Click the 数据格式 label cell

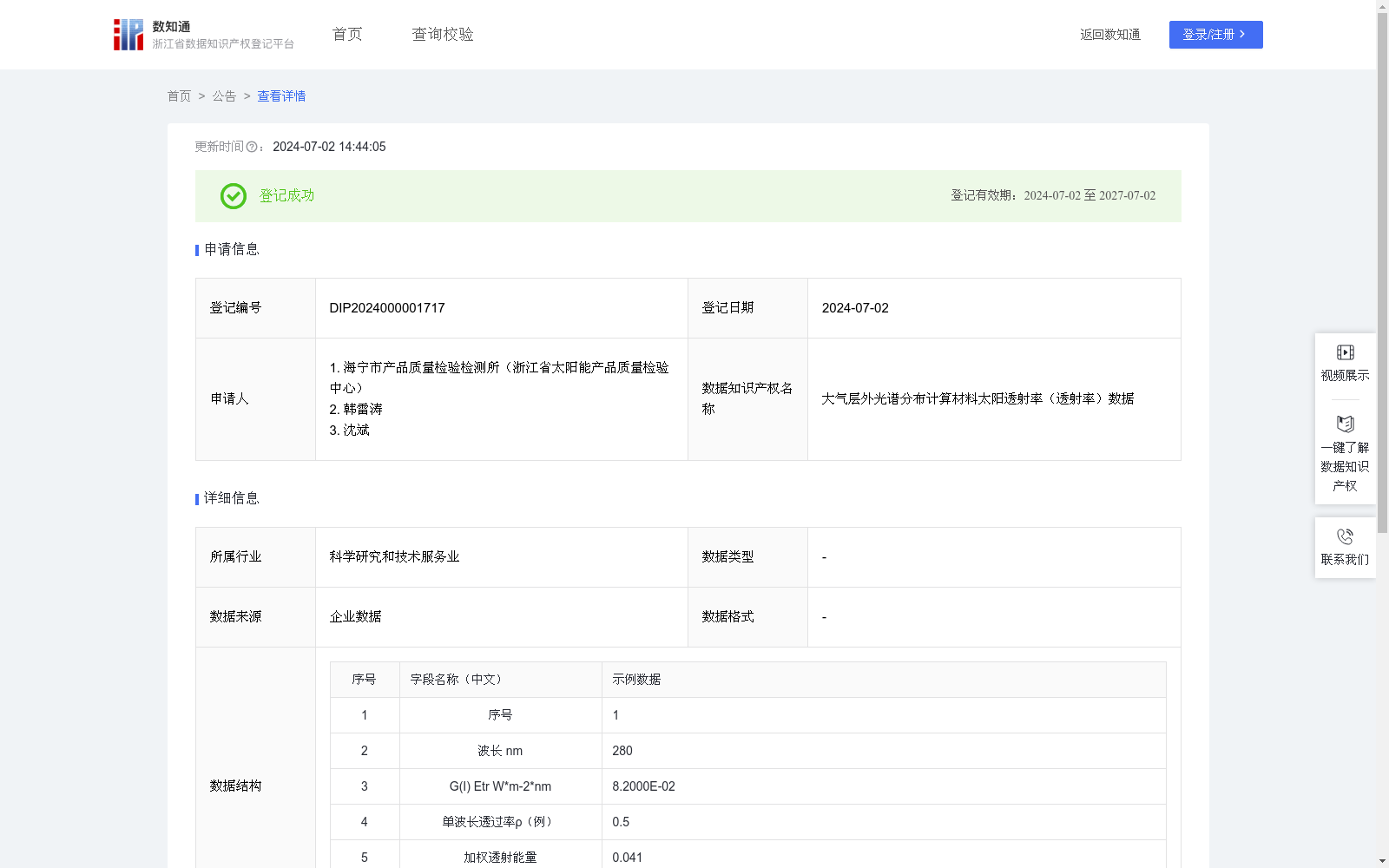pos(747,616)
